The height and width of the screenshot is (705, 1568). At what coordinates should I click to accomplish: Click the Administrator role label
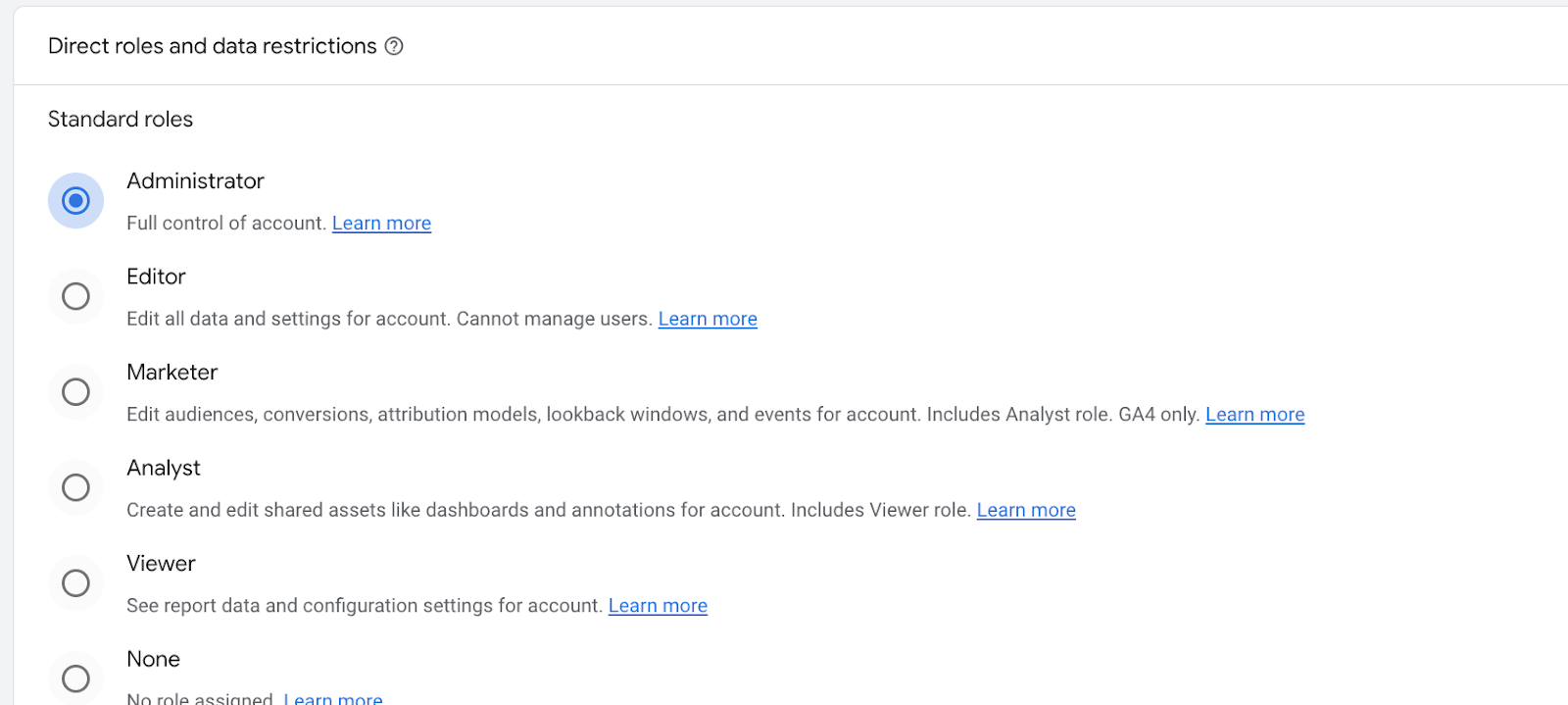coord(195,181)
